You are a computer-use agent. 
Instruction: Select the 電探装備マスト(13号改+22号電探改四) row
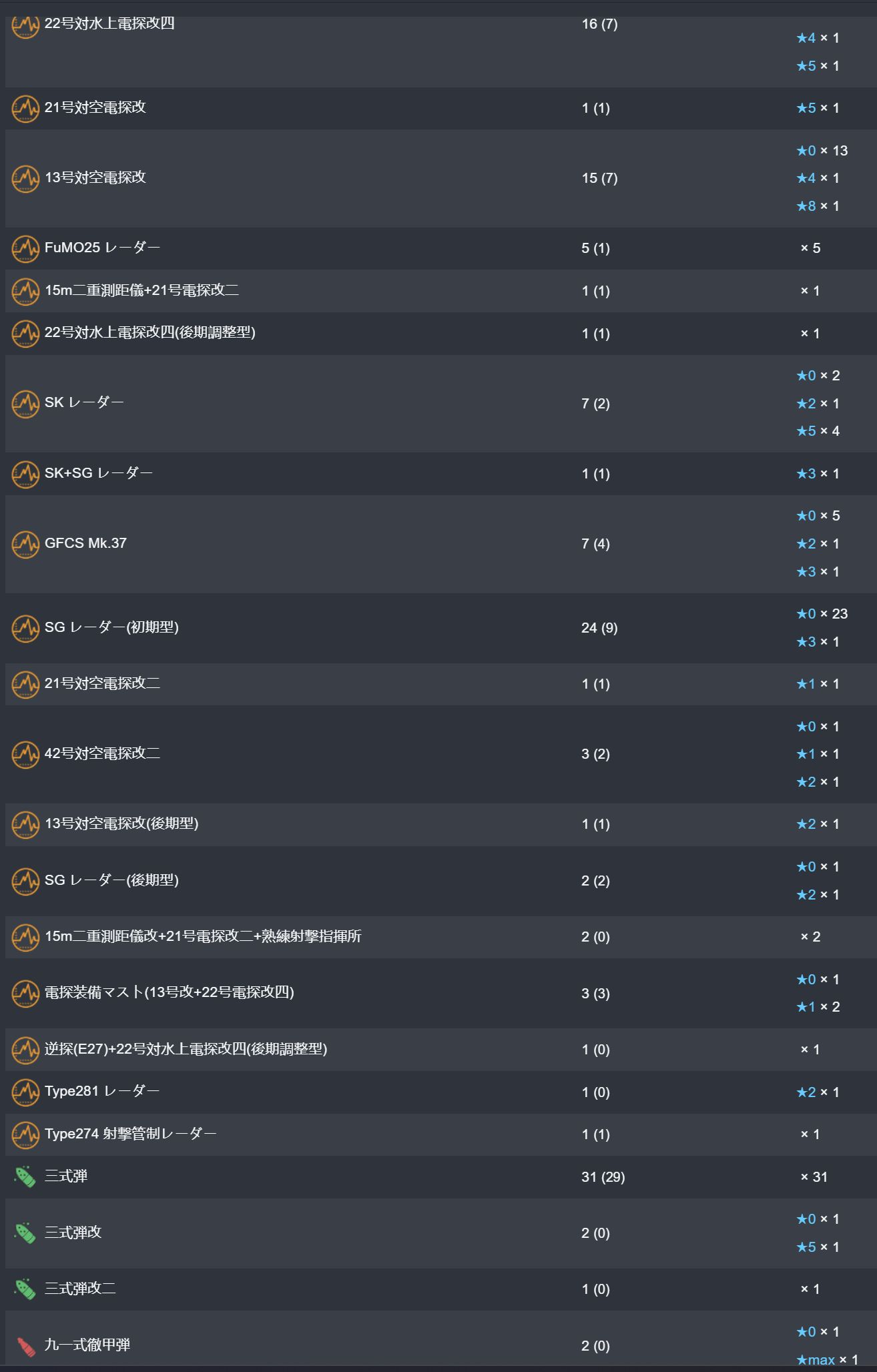[441, 993]
